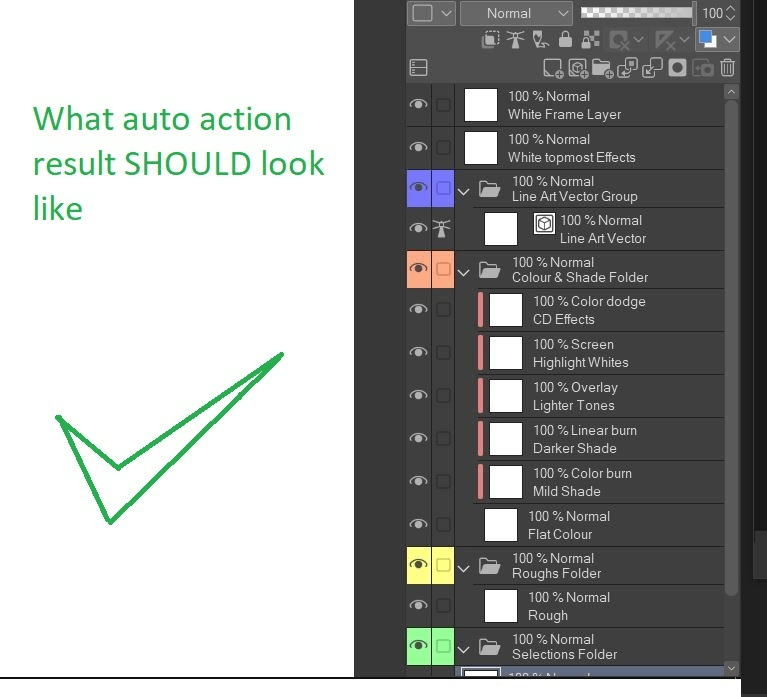
Task: Click Set as Draft Layer icon
Action: click(x=541, y=40)
